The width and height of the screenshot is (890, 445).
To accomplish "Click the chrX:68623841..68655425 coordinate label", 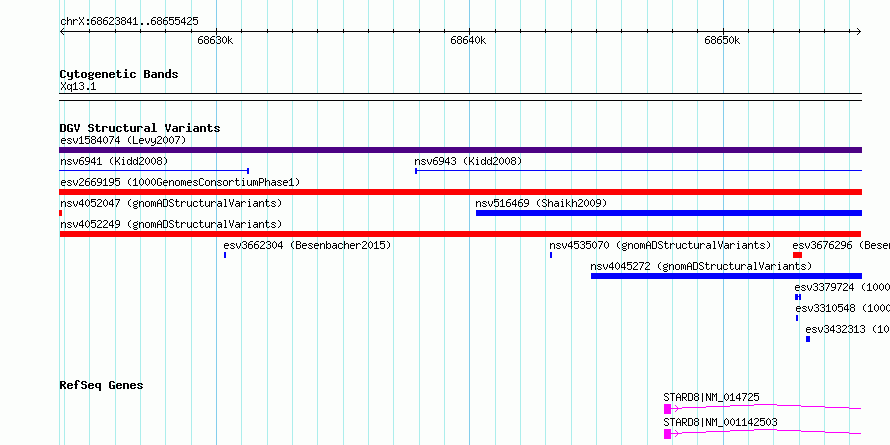I will [x=129, y=22].
